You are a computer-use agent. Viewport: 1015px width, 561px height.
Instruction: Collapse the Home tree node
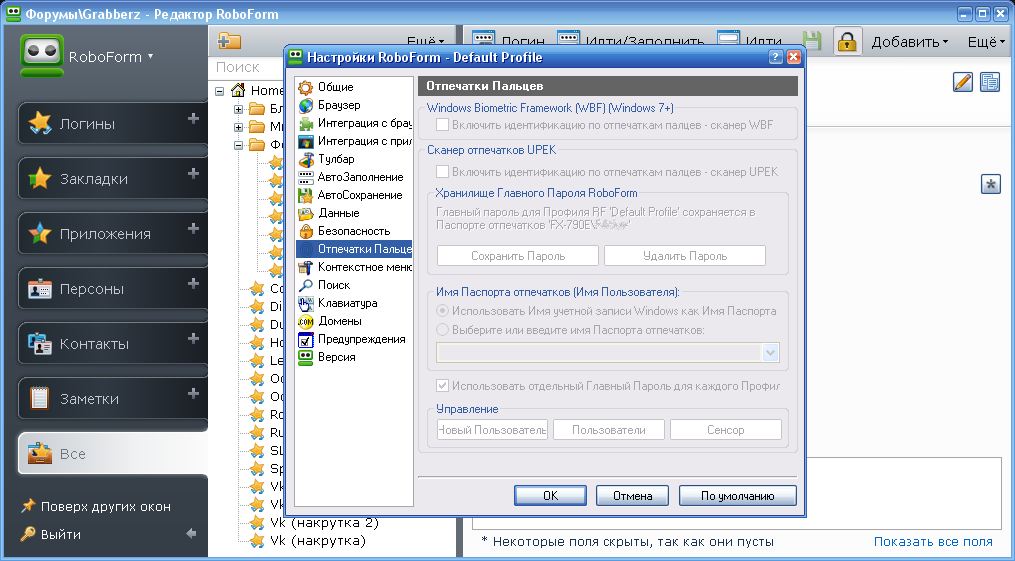(220, 91)
